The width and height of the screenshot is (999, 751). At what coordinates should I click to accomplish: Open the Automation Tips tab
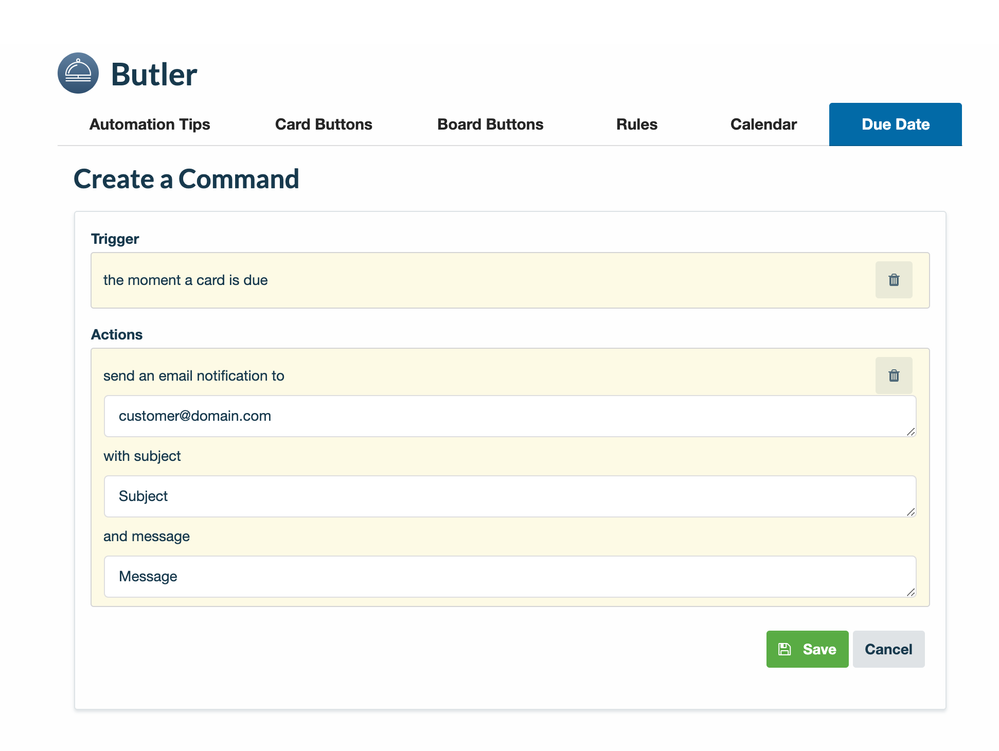[150, 124]
